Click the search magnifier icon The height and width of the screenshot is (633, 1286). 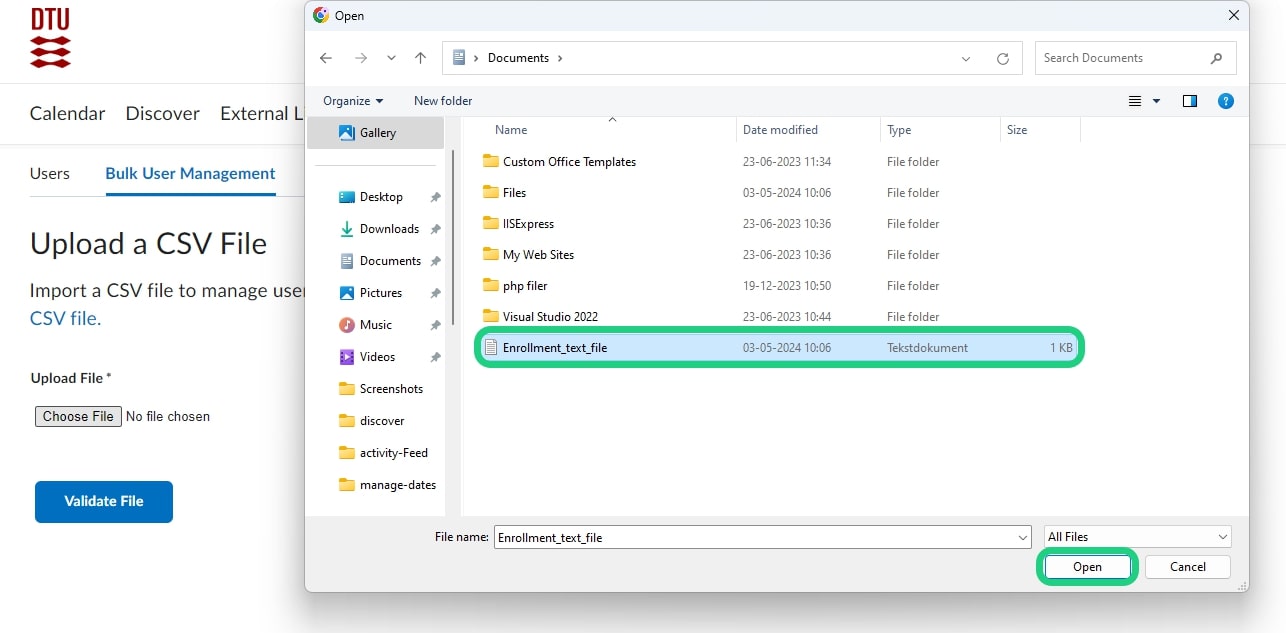point(1216,58)
